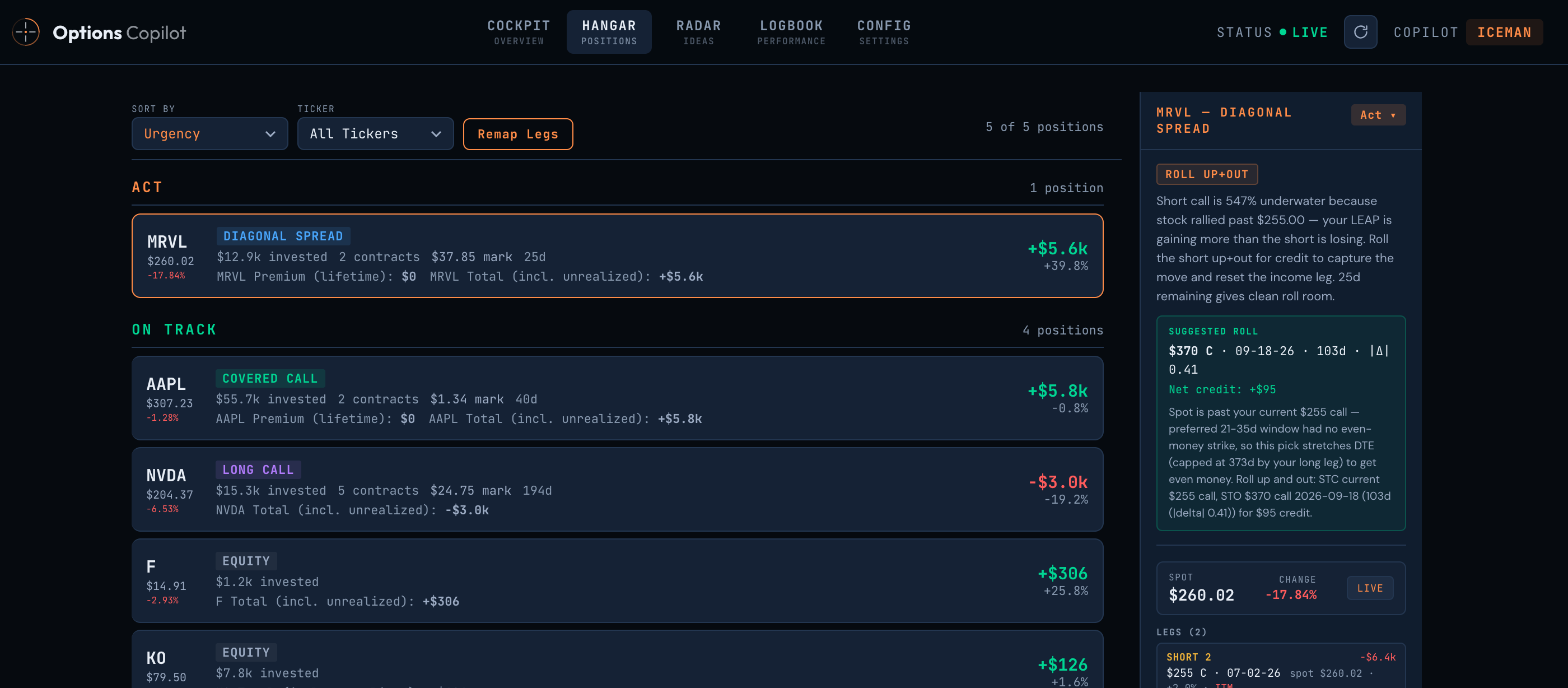1568x688 pixels.
Task: Click the NVDA $204.37 price
Action: (x=169, y=495)
